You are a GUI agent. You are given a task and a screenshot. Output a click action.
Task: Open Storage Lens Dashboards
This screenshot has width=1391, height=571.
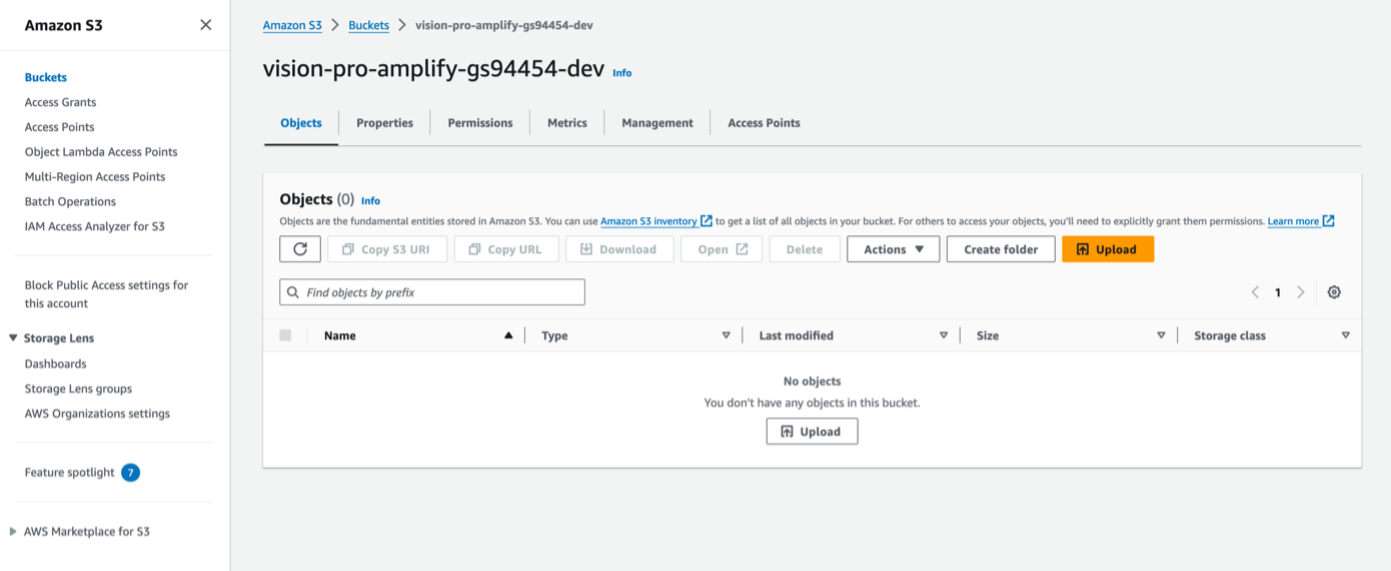coord(56,364)
